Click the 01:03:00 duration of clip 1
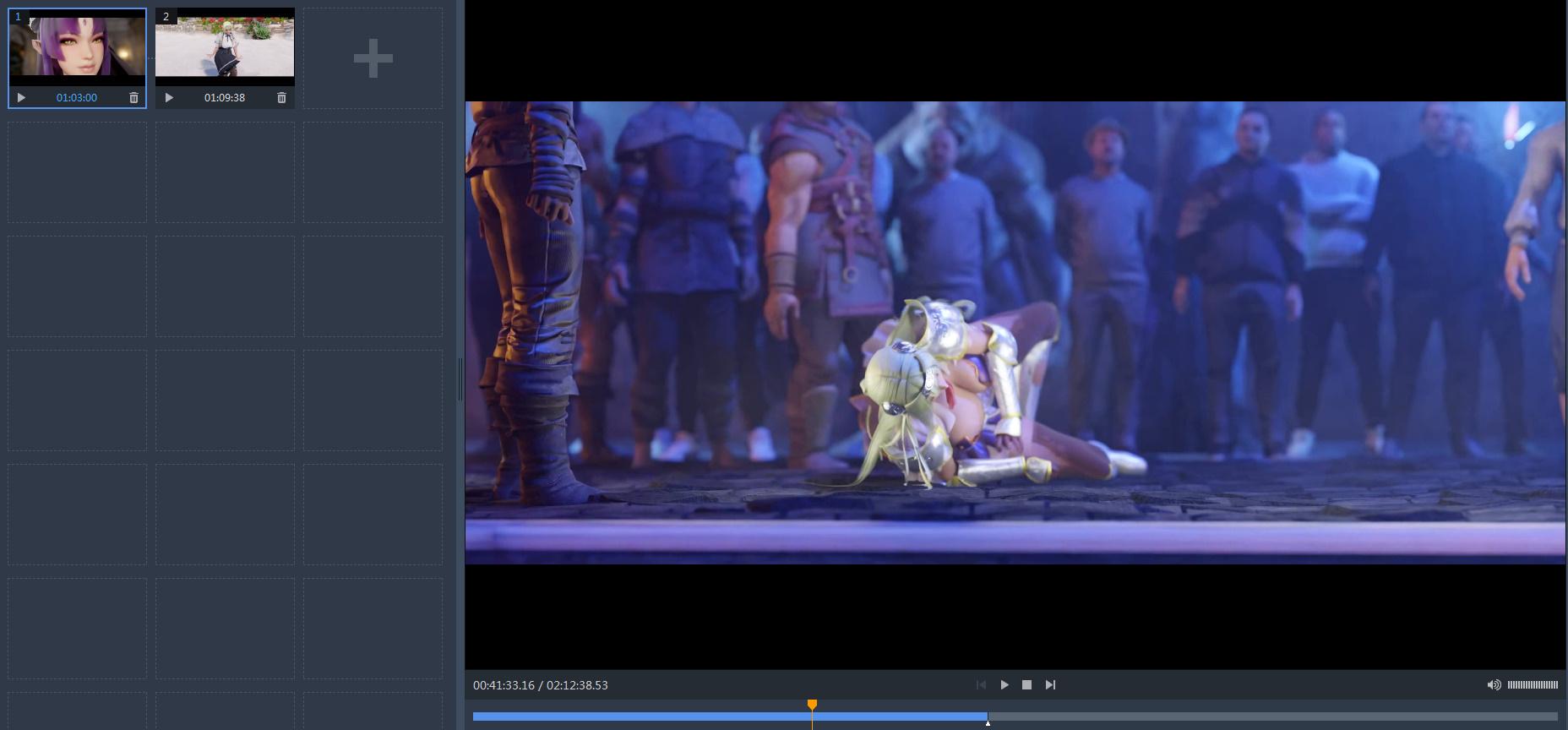This screenshot has width=1568, height=730. pos(77,98)
